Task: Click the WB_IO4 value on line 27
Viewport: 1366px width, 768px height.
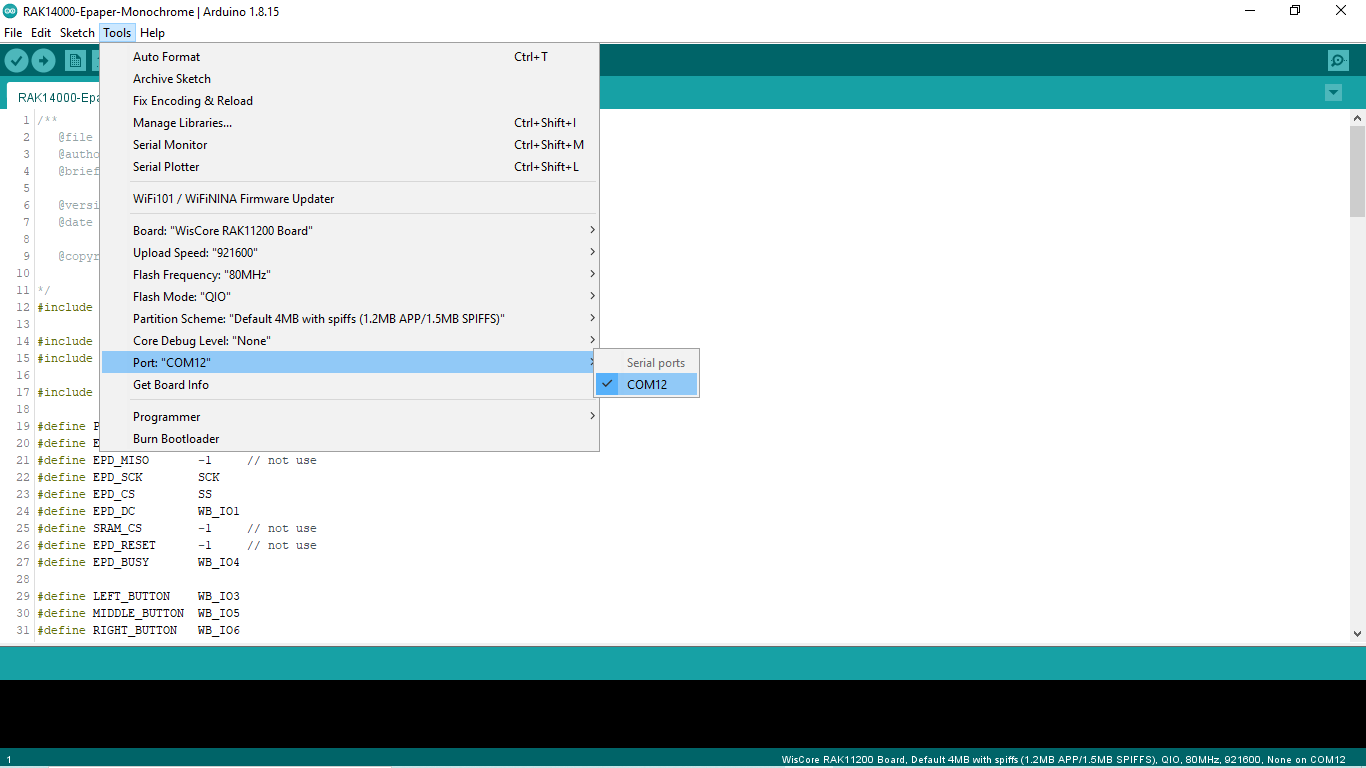Action: click(219, 562)
